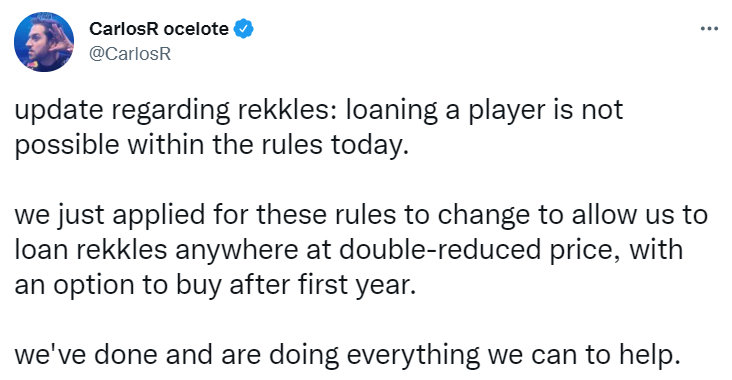The height and width of the screenshot is (380, 732).
Task: Click the line starting "loan rekkles anywhere"
Action: (x=349, y=250)
